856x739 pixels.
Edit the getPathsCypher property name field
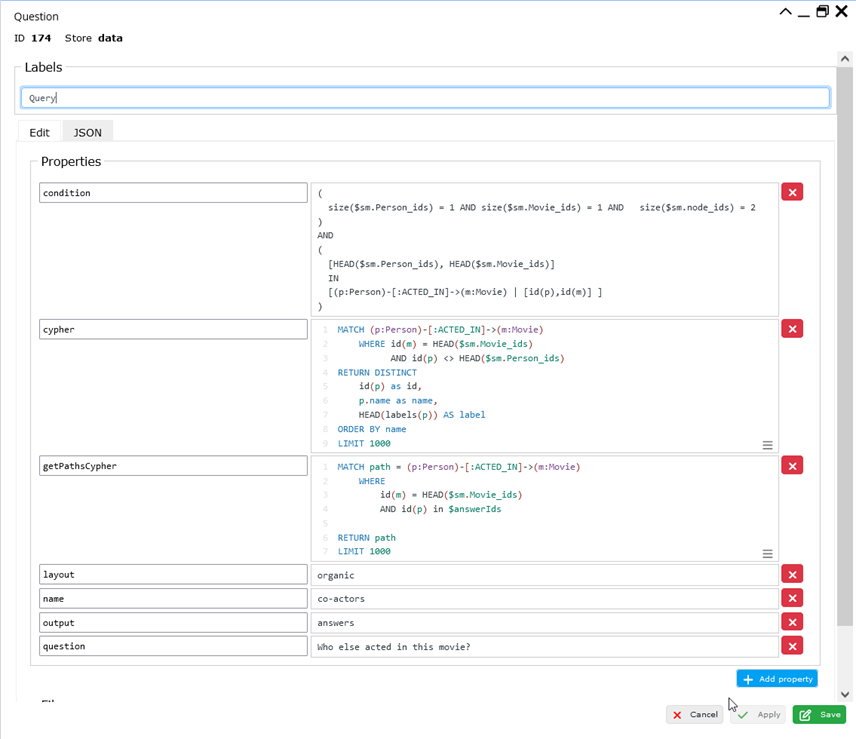tap(173, 466)
